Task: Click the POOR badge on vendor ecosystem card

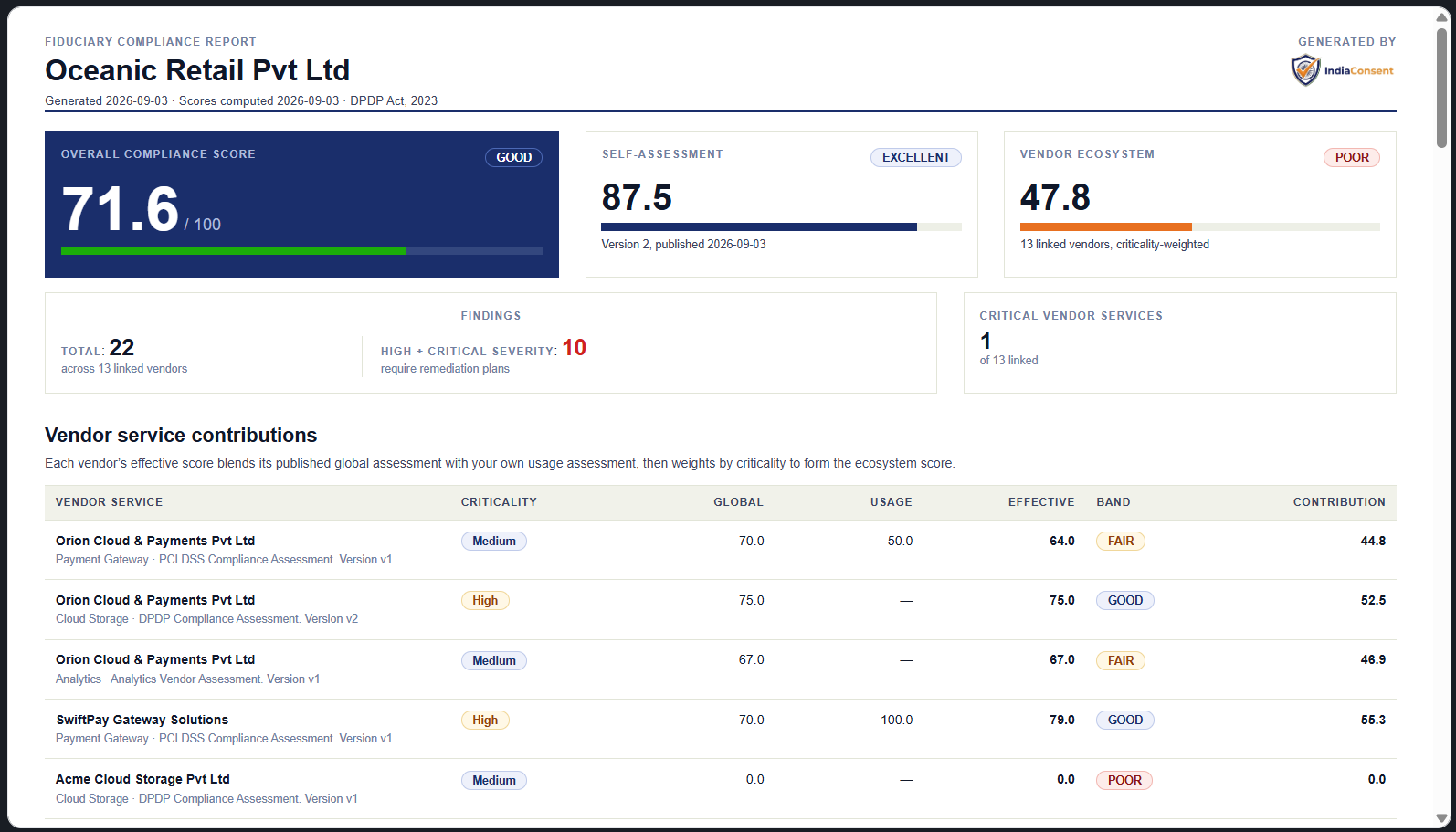Action: 1351,157
